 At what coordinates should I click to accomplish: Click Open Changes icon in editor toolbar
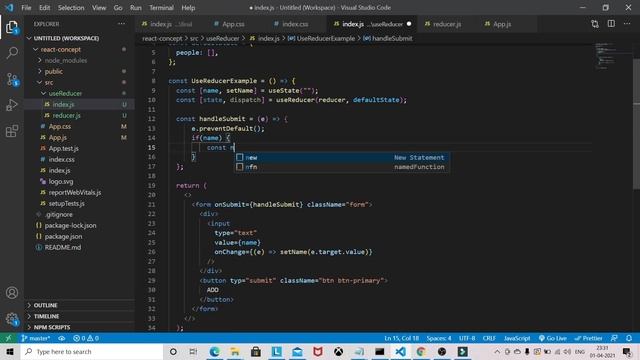click(595, 24)
